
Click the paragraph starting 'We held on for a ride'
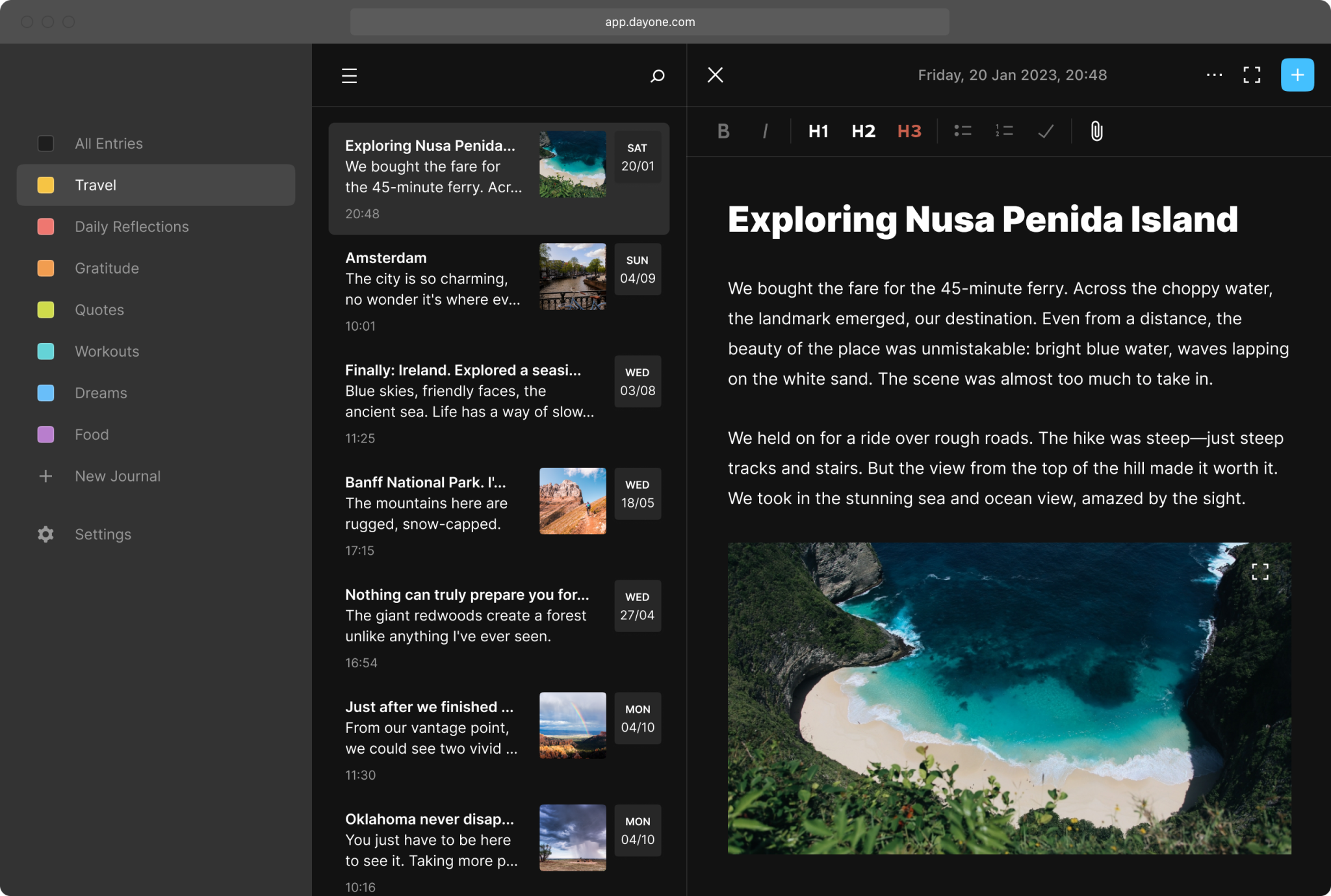pyautogui.click(x=1005, y=468)
